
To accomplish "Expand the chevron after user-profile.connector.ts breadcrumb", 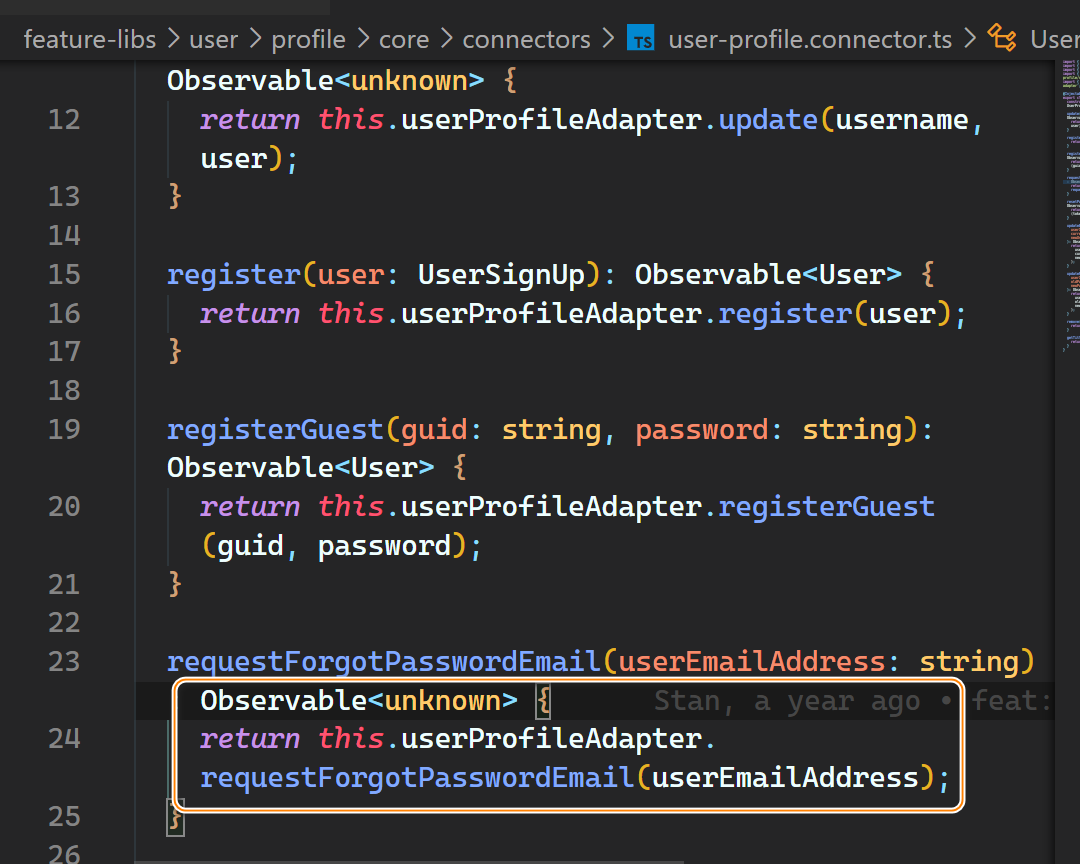I will click(970, 39).
